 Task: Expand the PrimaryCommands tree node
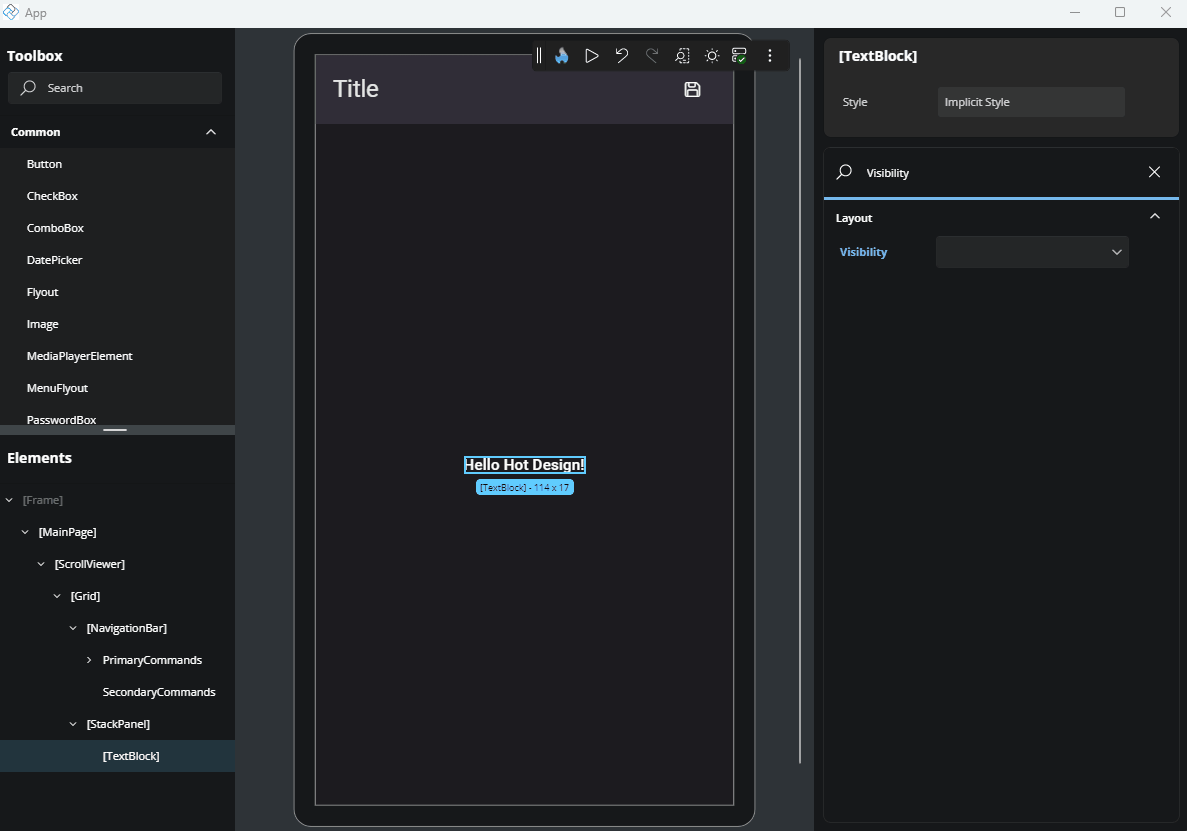[x=88, y=659]
